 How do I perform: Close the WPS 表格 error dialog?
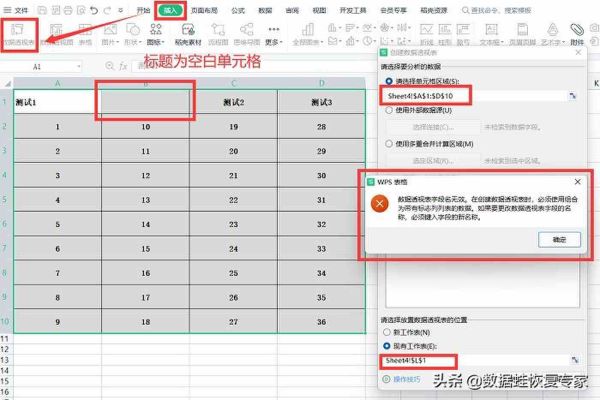tap(578, 182)
